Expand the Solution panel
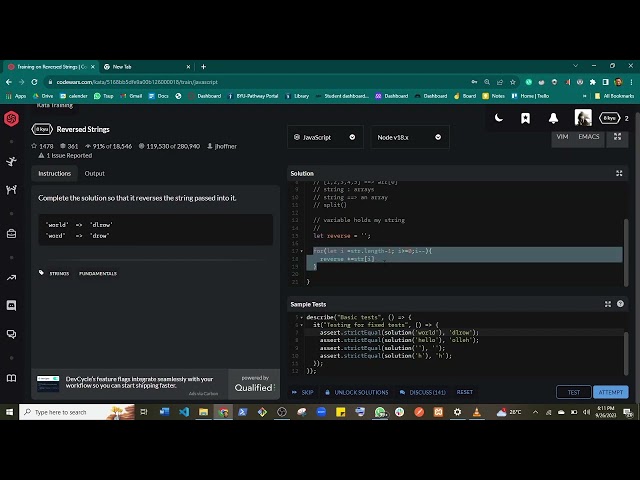Image resolution: width=640 pixels, height=480 pixels. [x=619, y=173]
